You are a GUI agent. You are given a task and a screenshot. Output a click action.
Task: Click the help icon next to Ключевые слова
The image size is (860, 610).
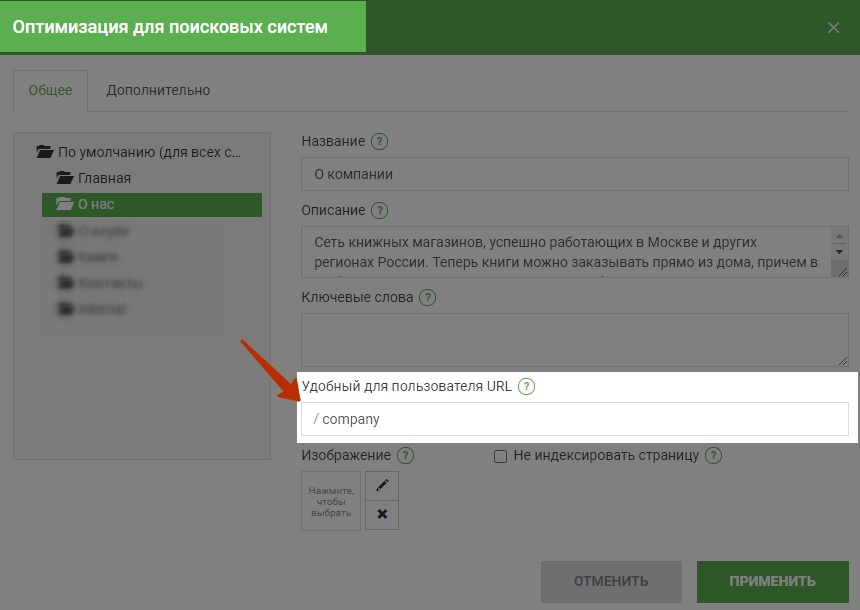[427, 297]
